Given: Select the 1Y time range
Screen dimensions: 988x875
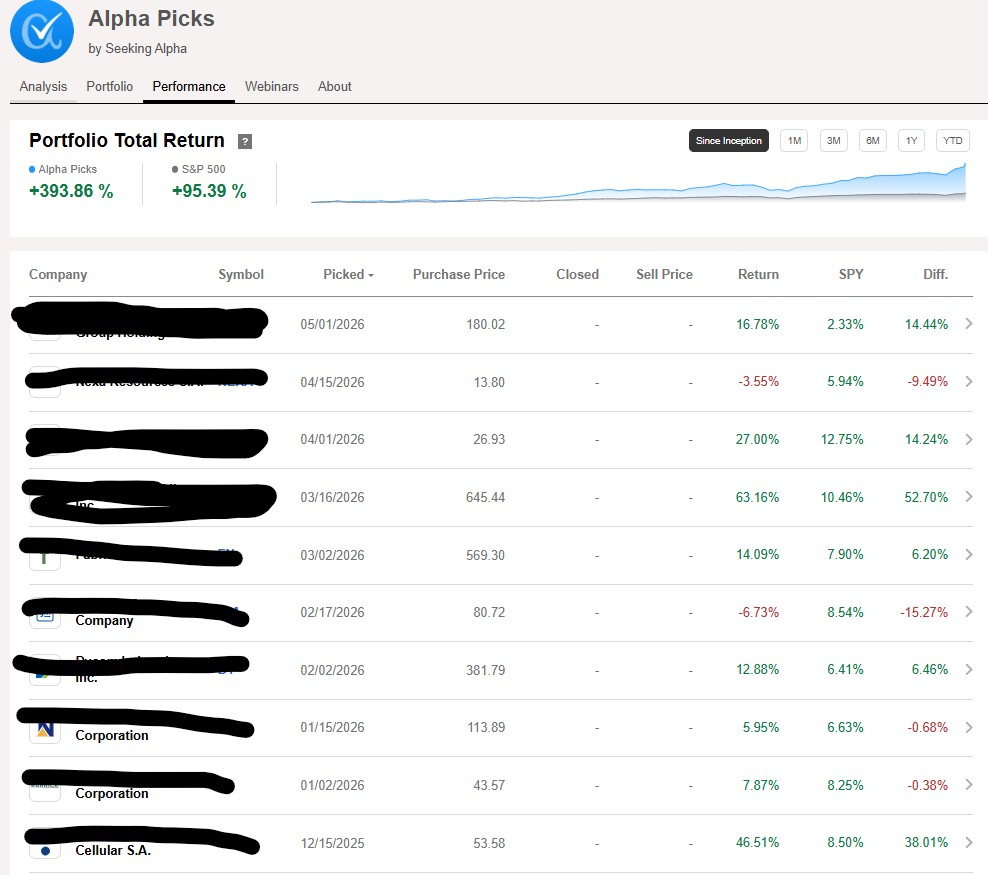Looking at the screenshot, I should [911, 140].
